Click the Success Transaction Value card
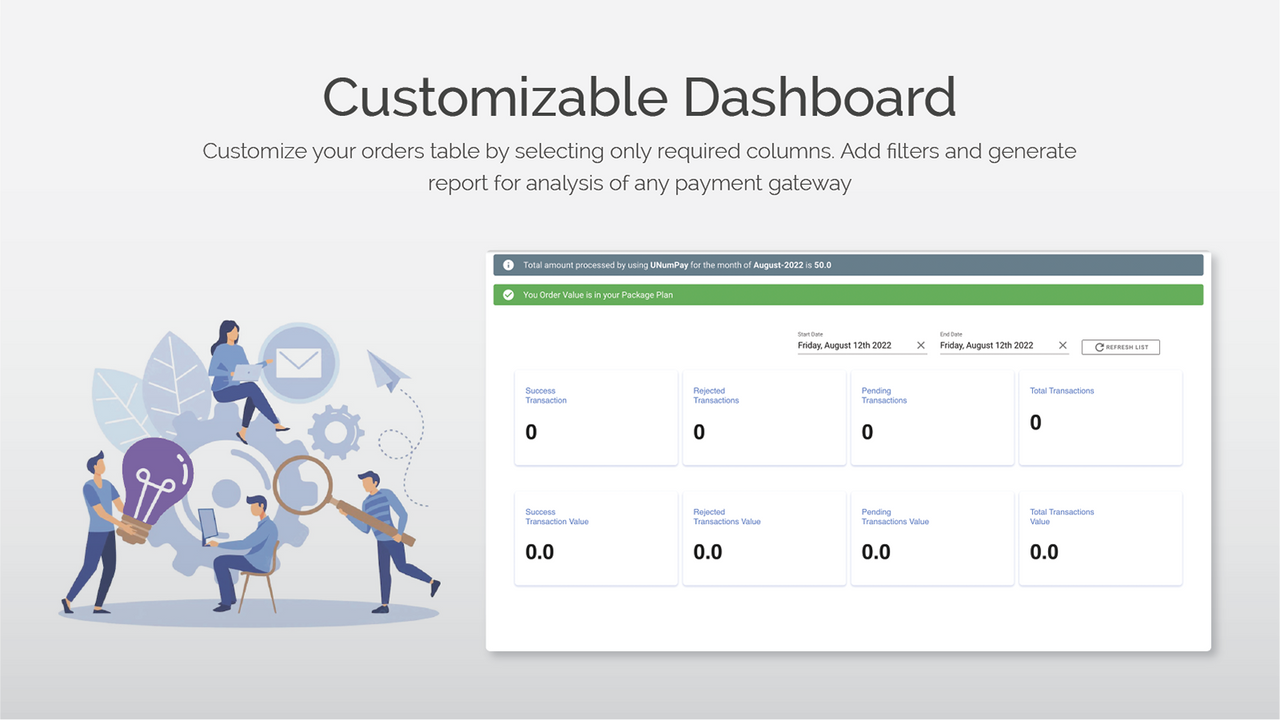The height and width of the screenshot is (720, 1280). pyautogui.click(x=595, y=537)
